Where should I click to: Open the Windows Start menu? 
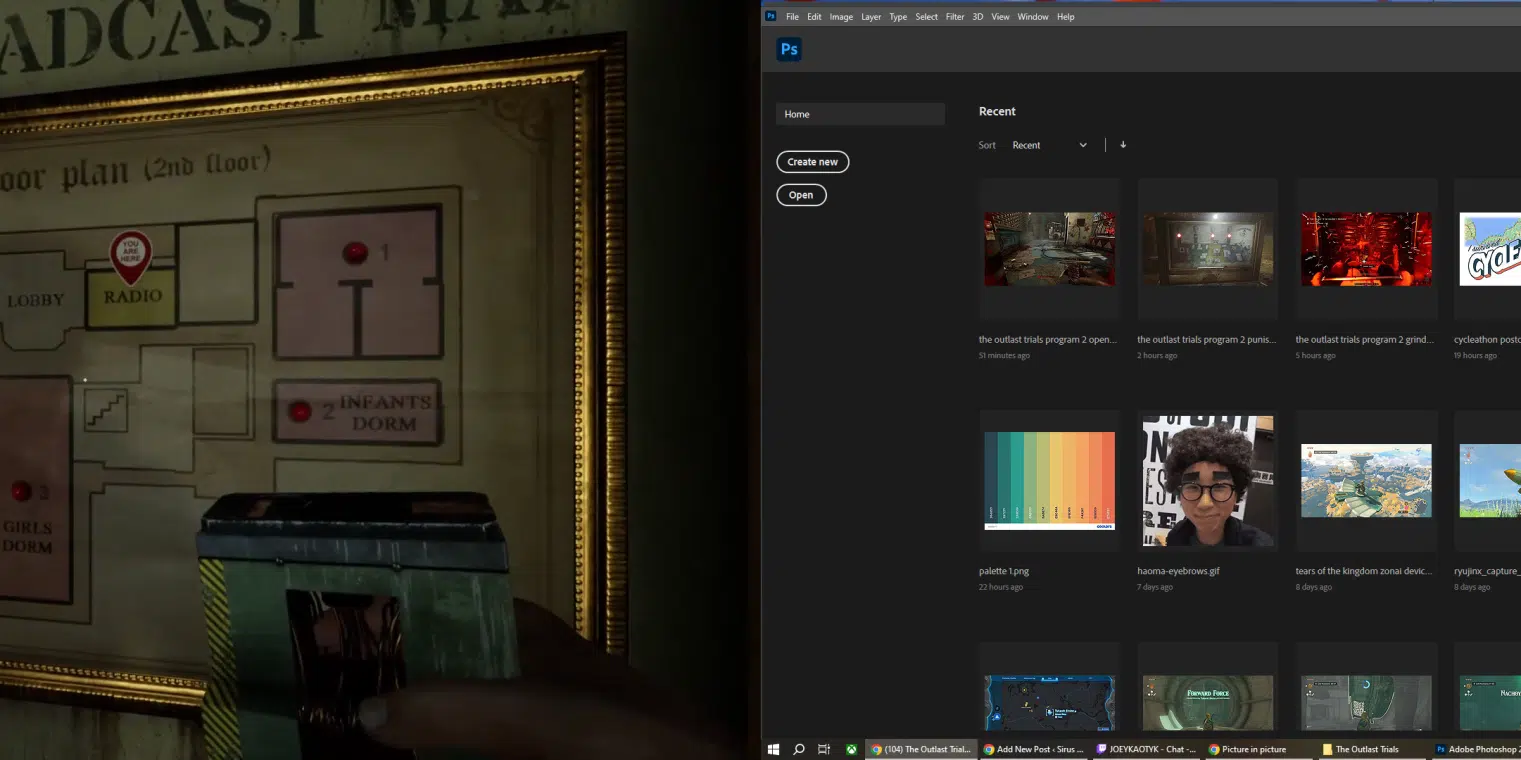point(773,749)
